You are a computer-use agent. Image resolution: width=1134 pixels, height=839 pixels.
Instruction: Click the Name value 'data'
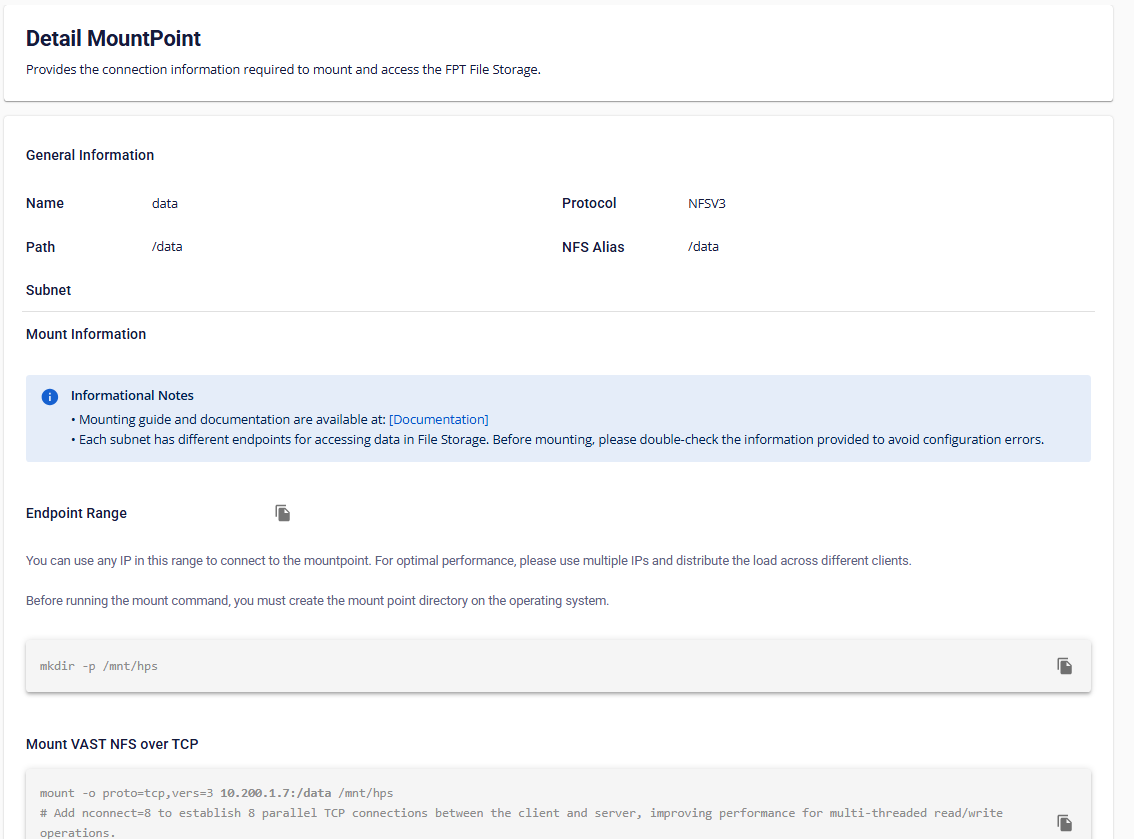point(165,203)
